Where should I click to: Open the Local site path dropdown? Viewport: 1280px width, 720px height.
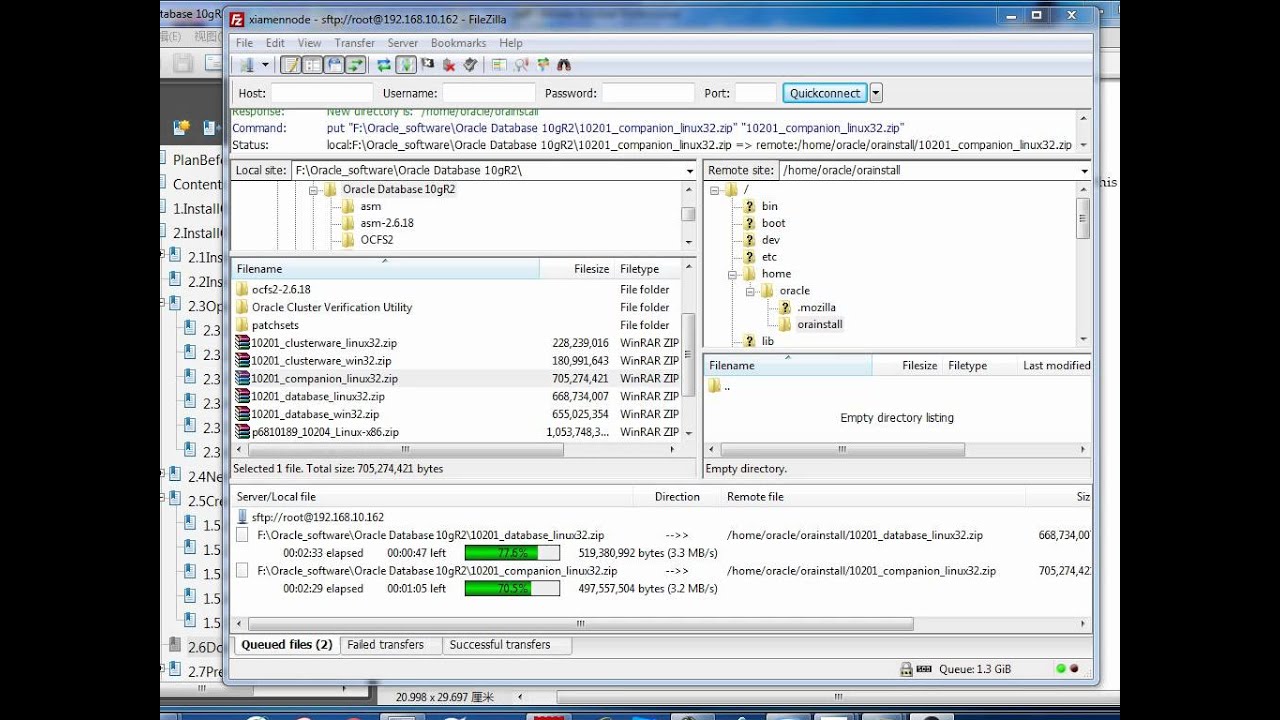tap(689, 171)
